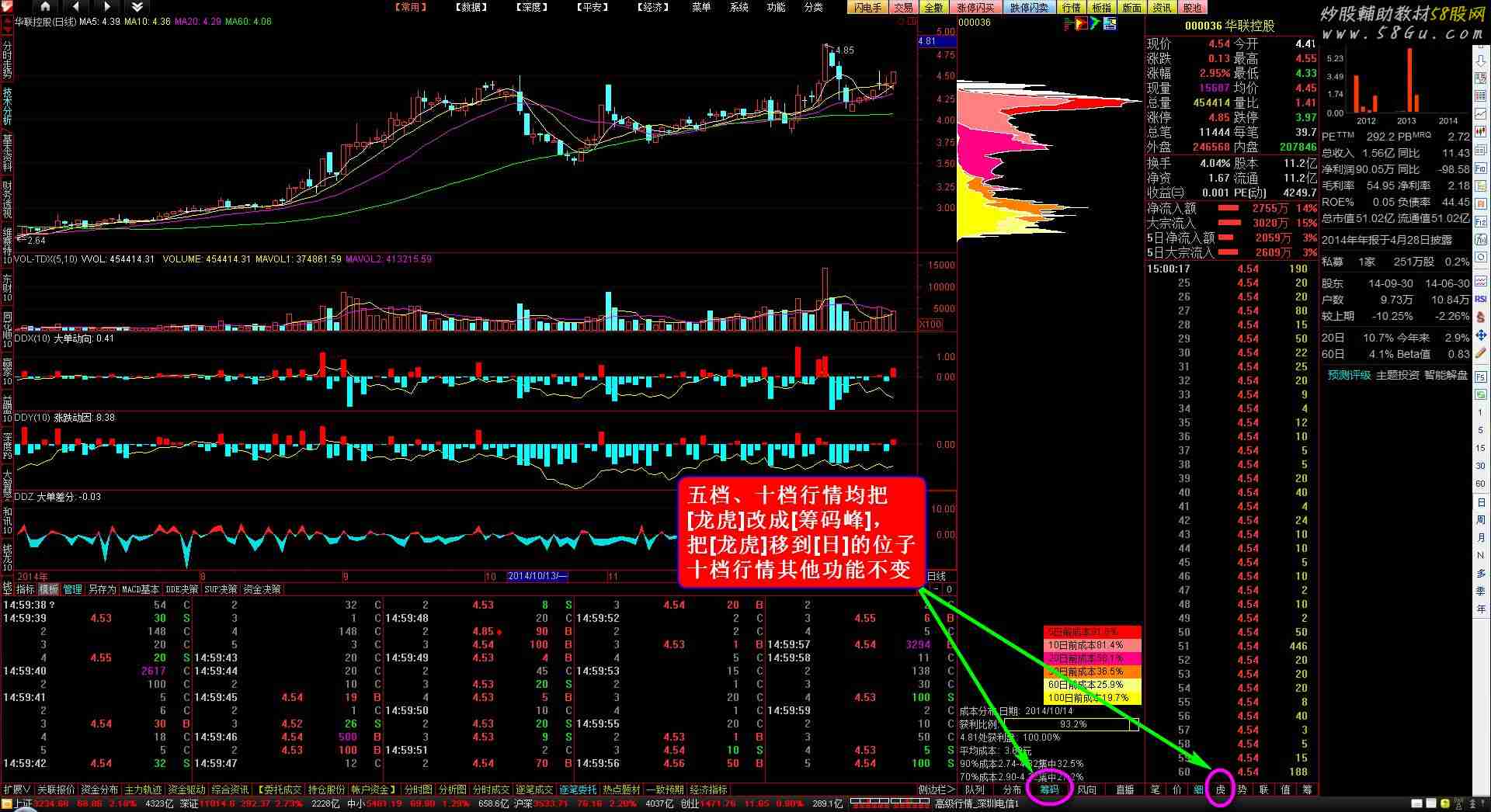
Task: Click the 闪电手 button
Action: [x=868, y=7]
